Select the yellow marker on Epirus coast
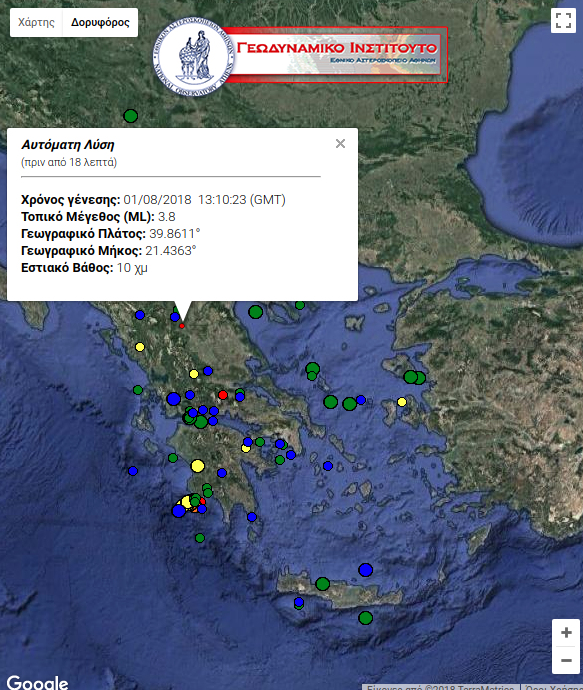Image resolution: width=583 pixels, height=690 pixels. 140,347
